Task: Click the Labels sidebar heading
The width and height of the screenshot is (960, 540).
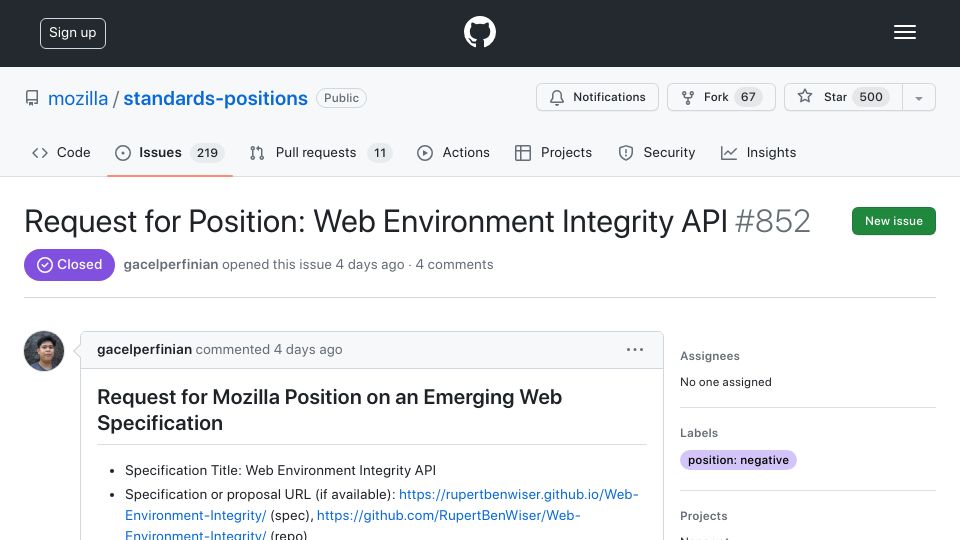Action: [699, 433]
